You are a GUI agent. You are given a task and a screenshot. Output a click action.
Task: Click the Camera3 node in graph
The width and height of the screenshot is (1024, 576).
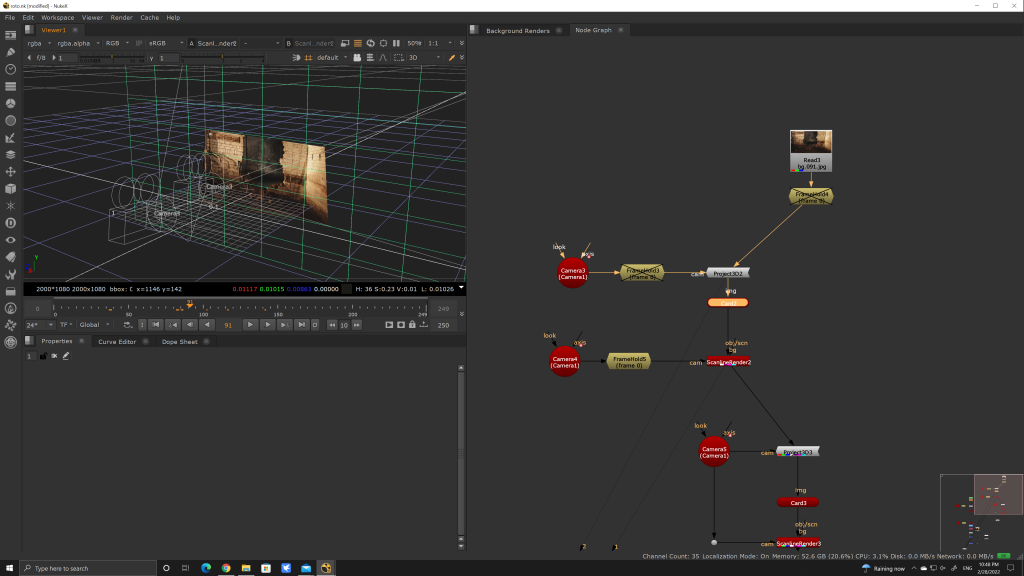pos(572,273)
